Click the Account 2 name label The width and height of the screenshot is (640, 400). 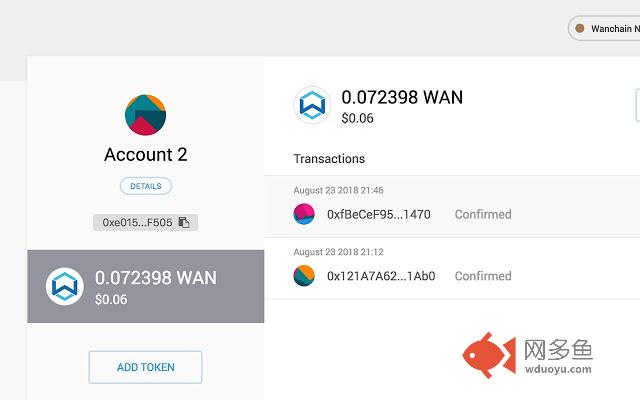tap(146, 155)
